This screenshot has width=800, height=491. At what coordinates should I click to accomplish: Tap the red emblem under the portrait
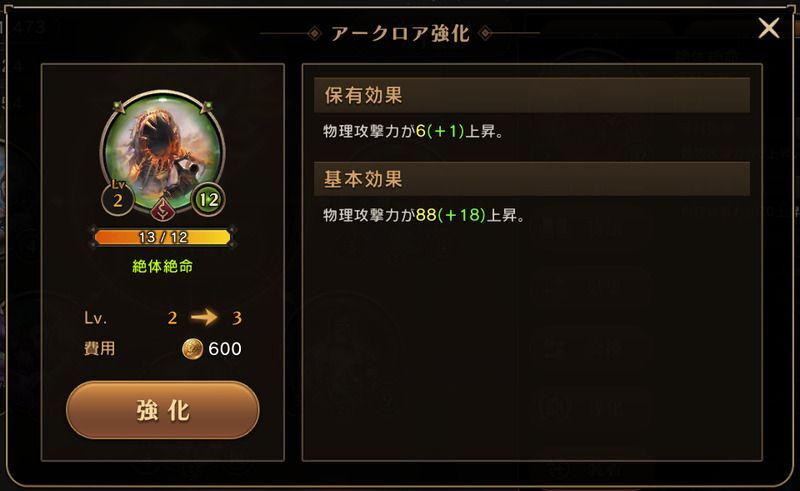[163, 208]
